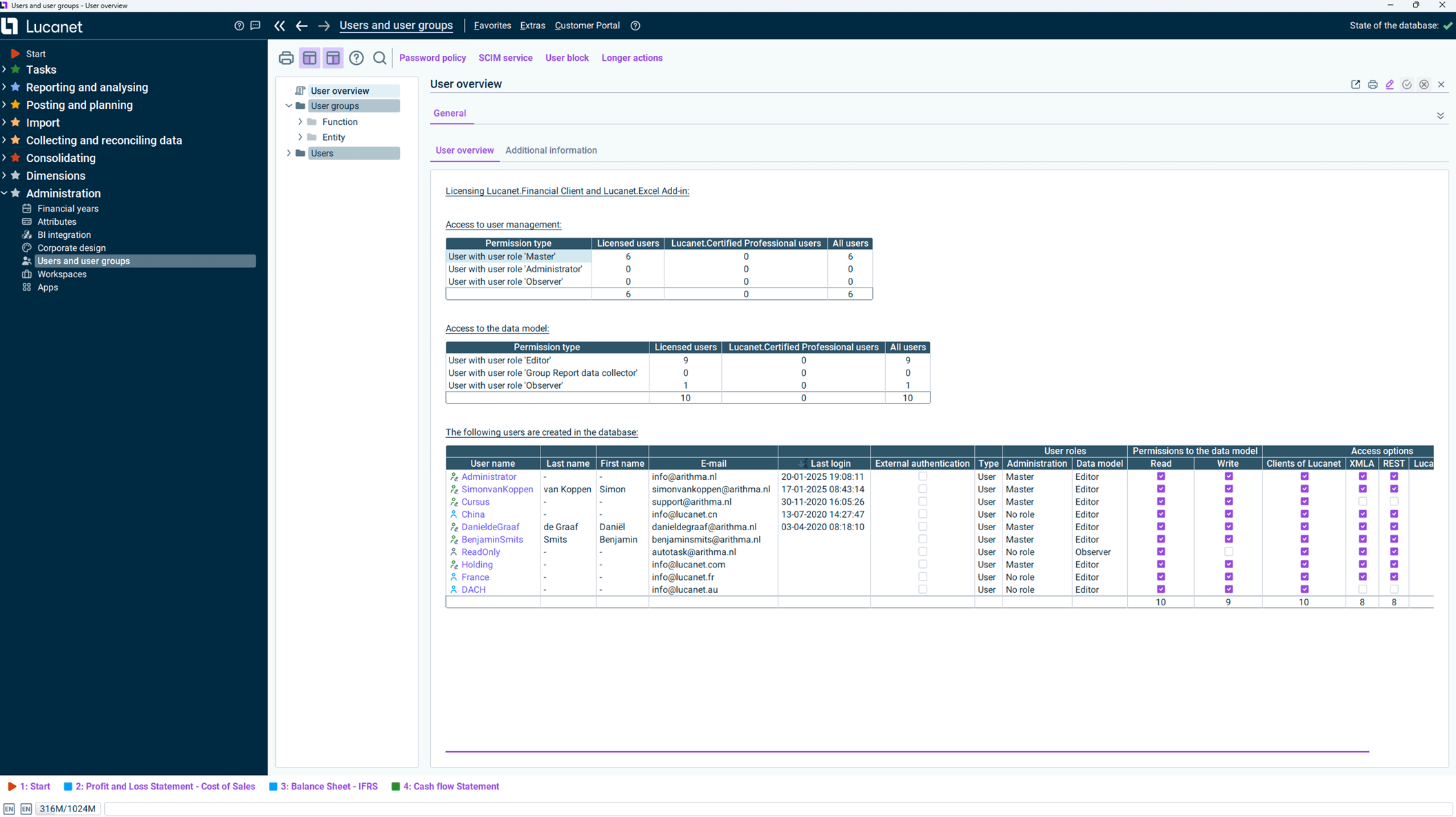Toggle XMLA access for Cursus user

click(1362, 501)
